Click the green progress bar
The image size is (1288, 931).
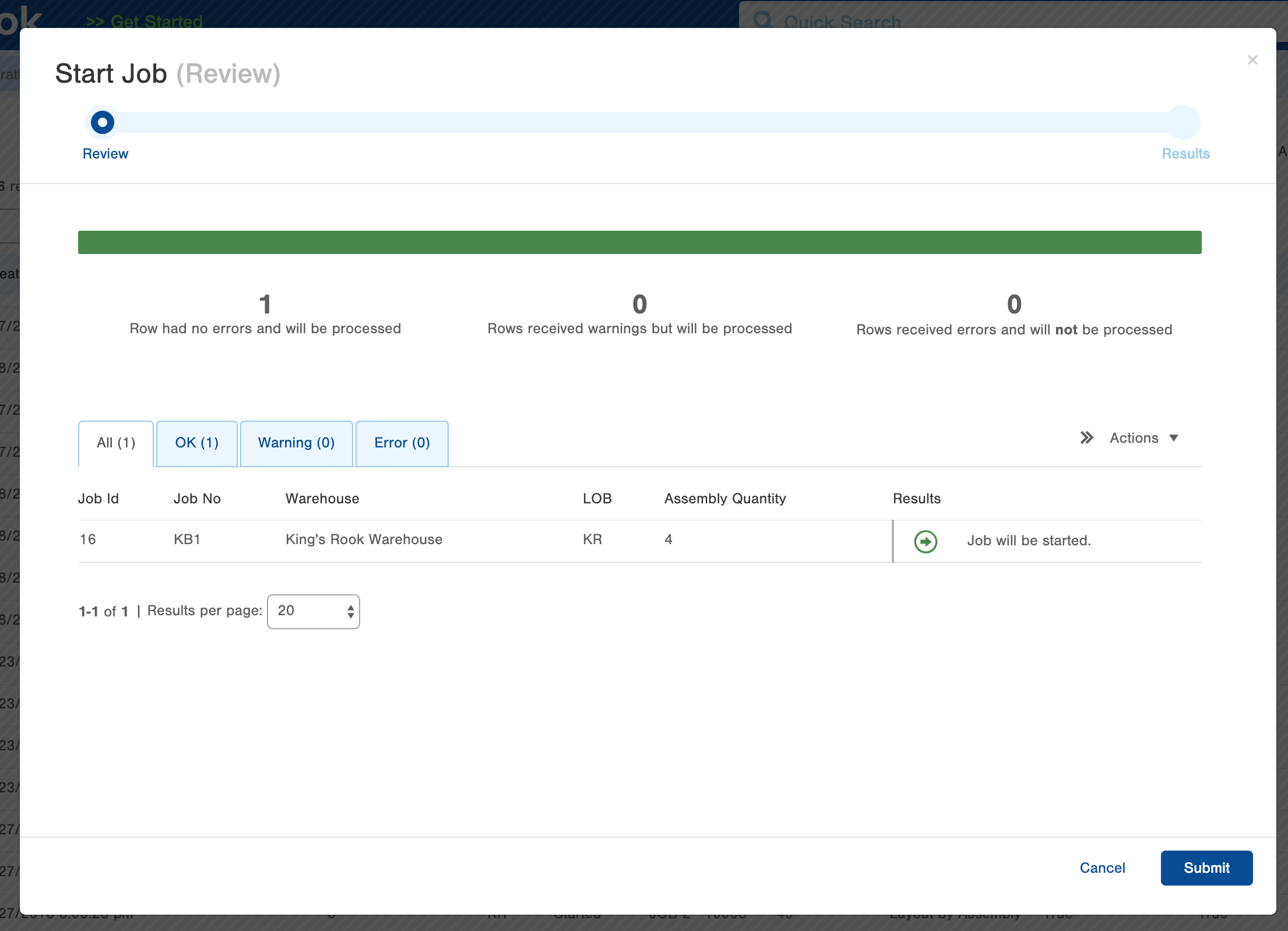pos(639,242)
